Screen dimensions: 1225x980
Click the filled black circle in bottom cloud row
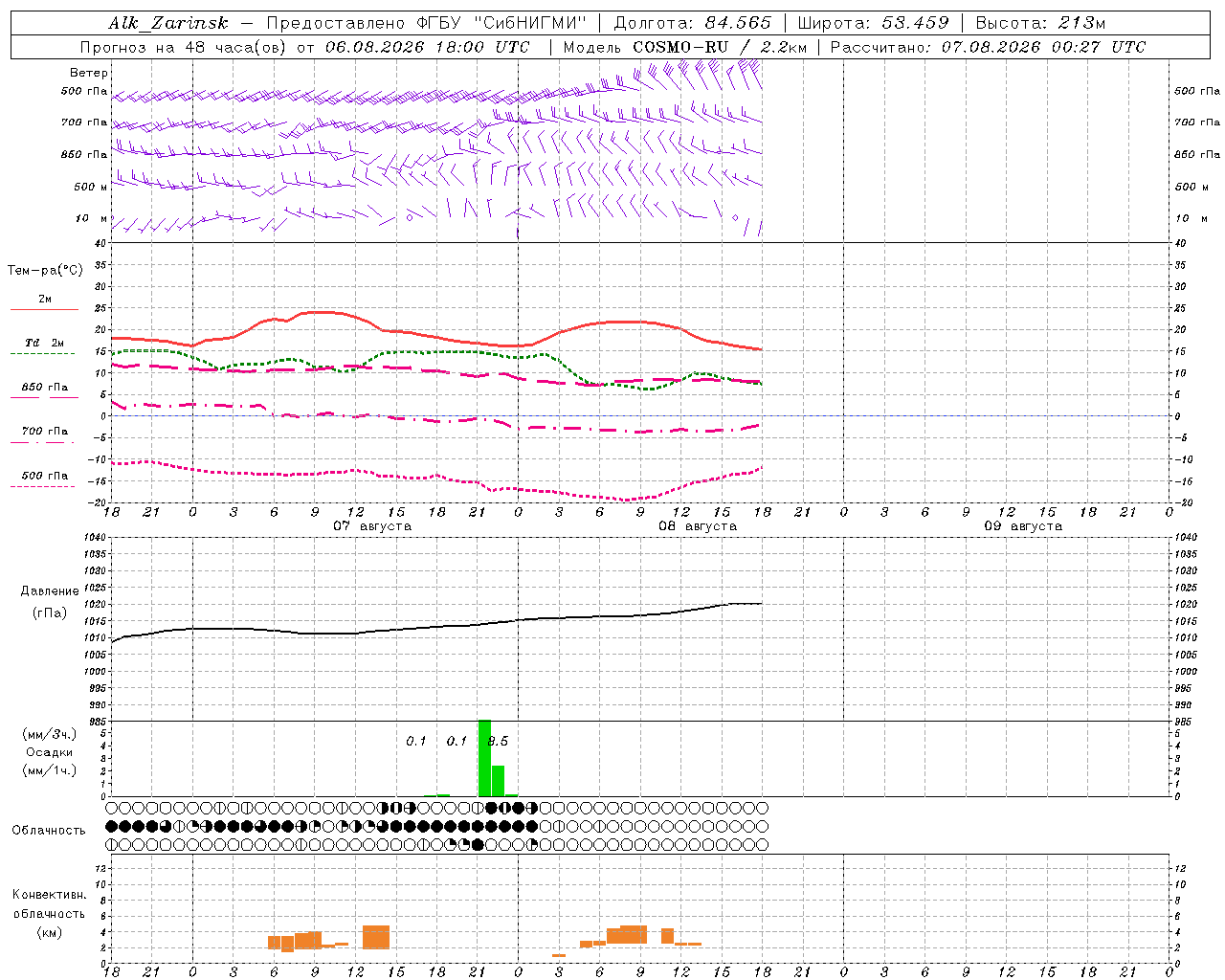coord(478,844)
